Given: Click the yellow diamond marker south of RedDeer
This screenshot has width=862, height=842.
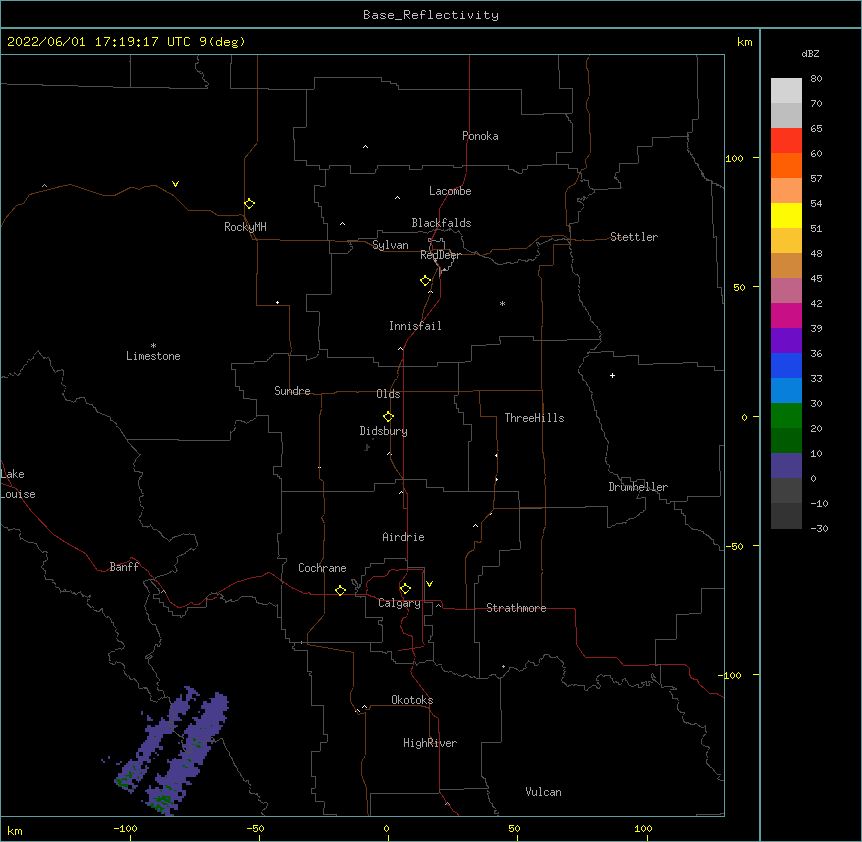Looking at the screenshot, I should pos(426,281).
